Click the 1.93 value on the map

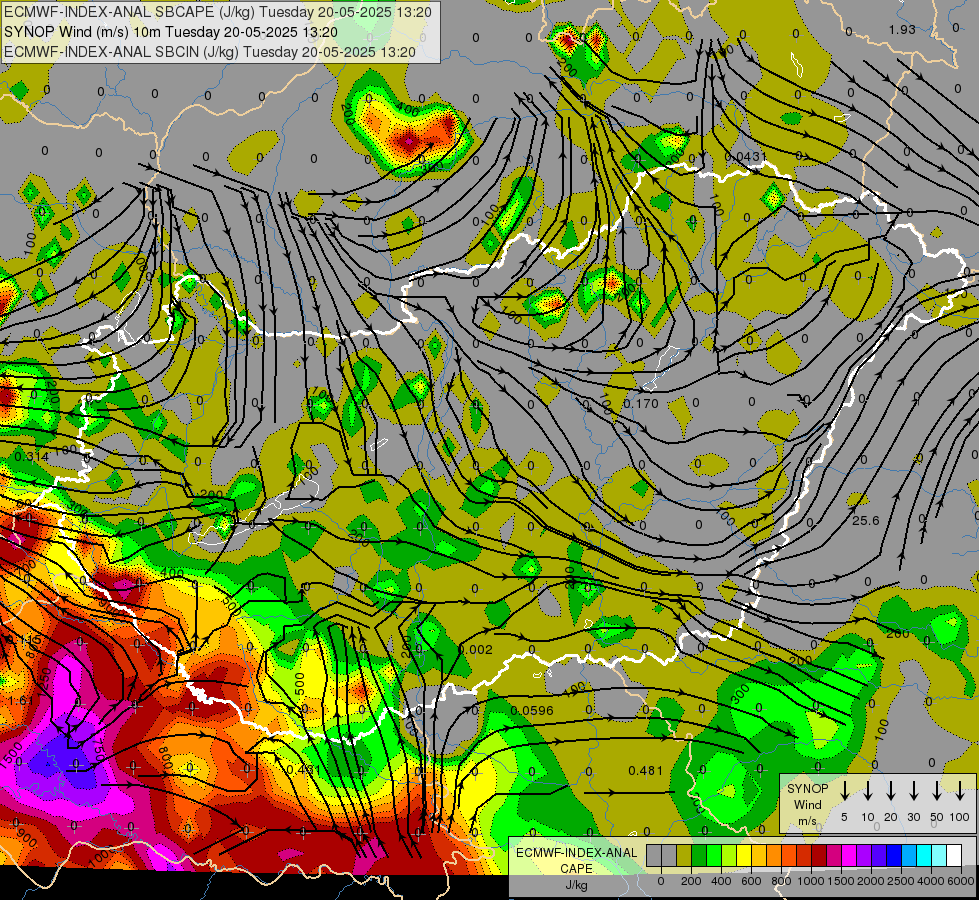pos(902,29)
